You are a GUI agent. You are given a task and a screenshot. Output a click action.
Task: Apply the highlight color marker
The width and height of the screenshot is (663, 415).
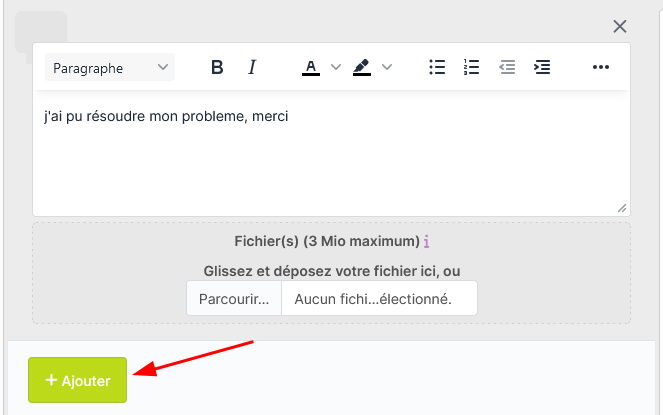coord(362,67)
